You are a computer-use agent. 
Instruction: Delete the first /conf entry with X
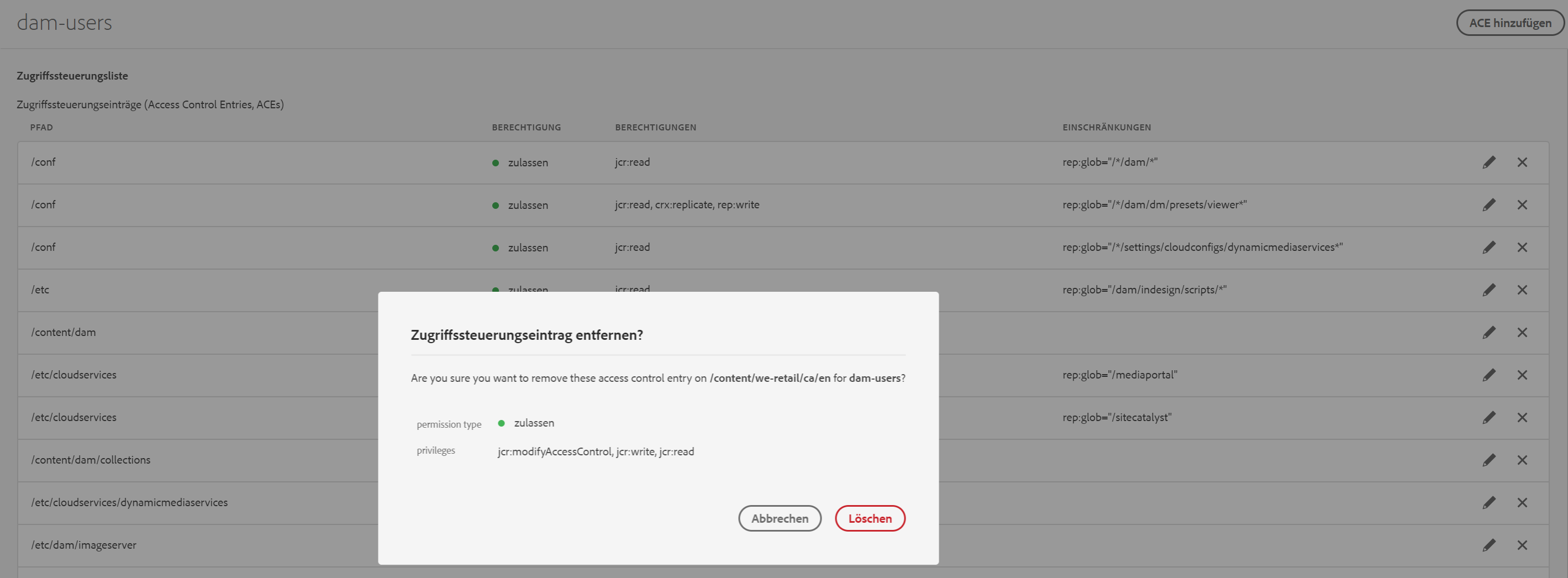click(1522, 162)
